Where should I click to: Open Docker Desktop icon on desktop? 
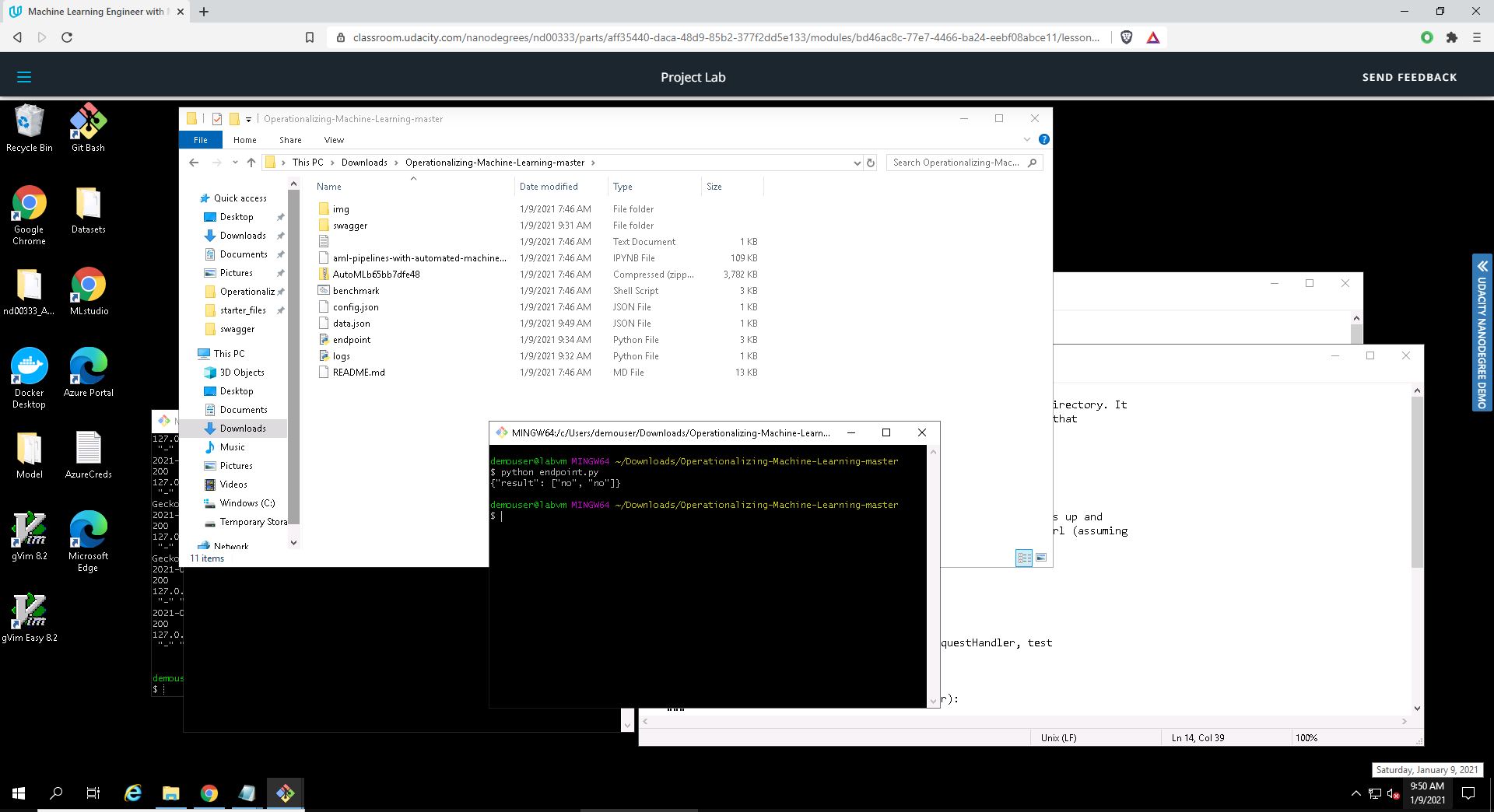(29, 376)
